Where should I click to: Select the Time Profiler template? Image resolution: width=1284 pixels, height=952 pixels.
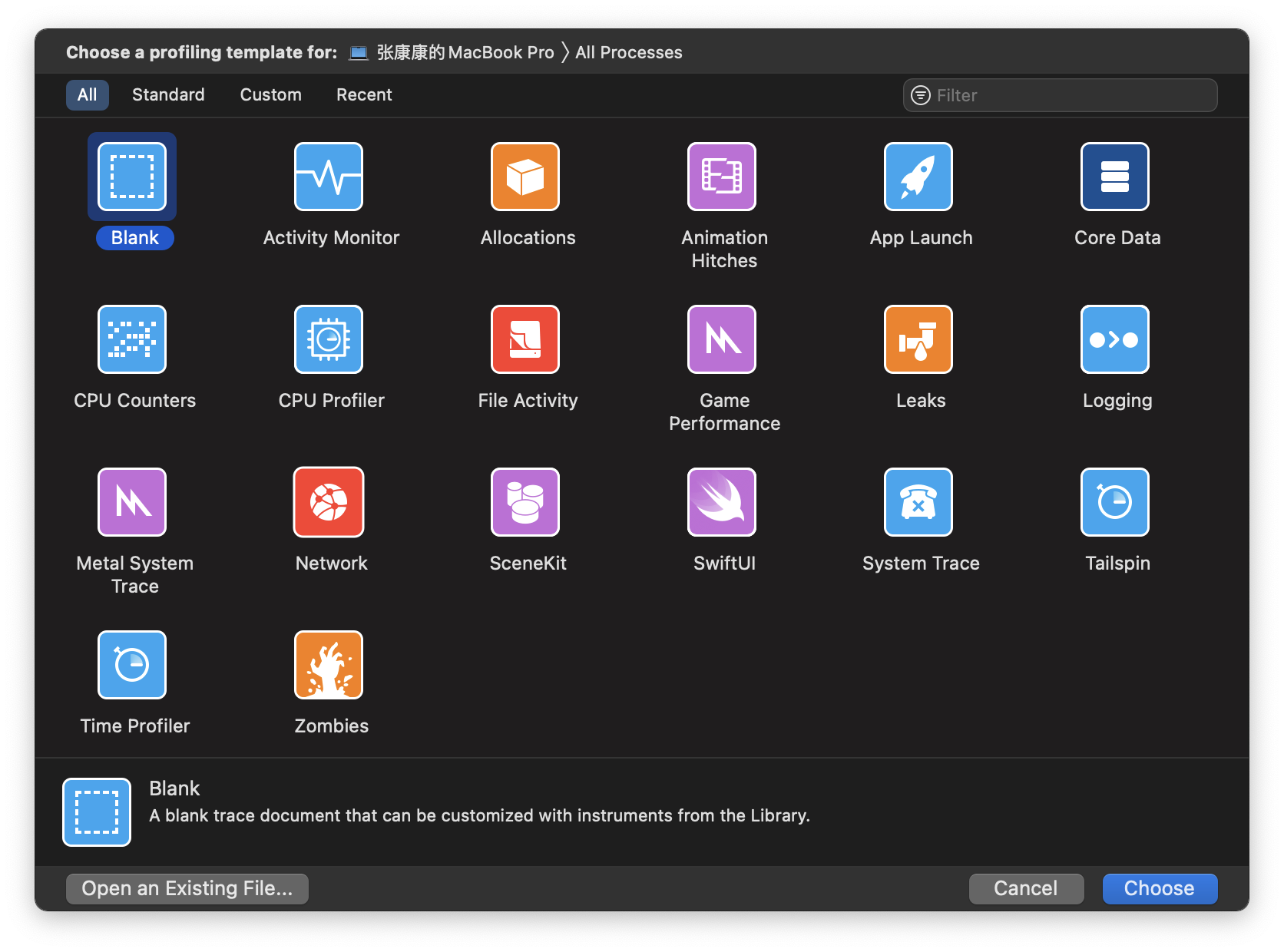pos(132,665)
